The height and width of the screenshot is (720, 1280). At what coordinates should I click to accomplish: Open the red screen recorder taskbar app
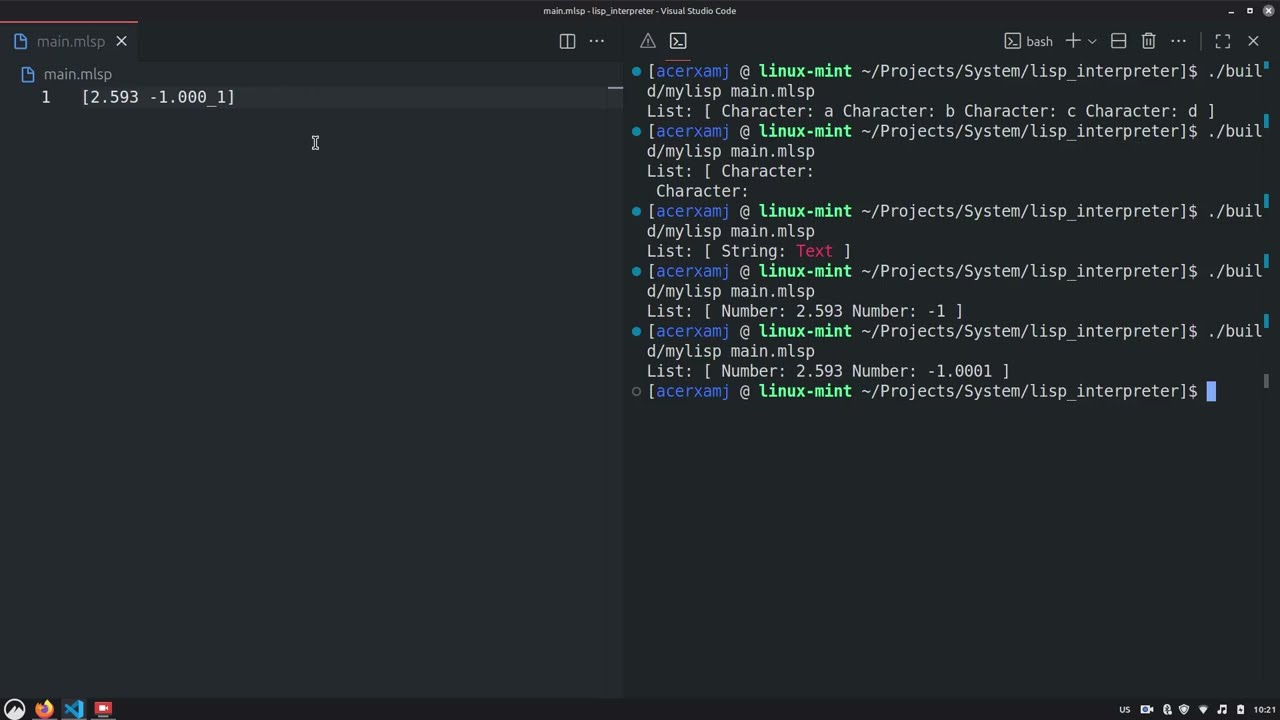click(103, 709)
